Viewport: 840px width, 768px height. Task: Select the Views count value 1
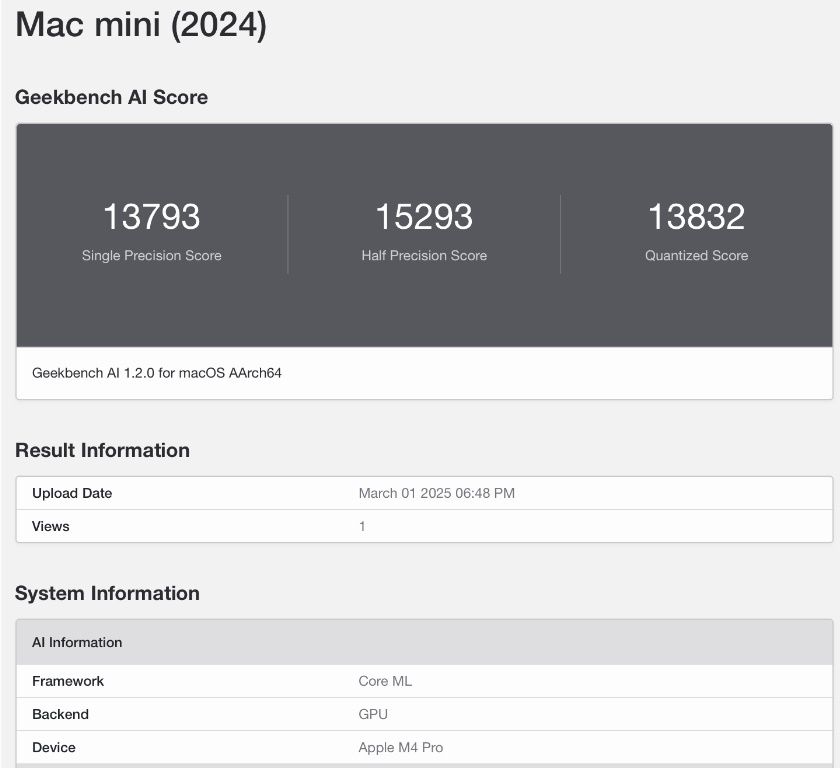click(x=362, y=526)
